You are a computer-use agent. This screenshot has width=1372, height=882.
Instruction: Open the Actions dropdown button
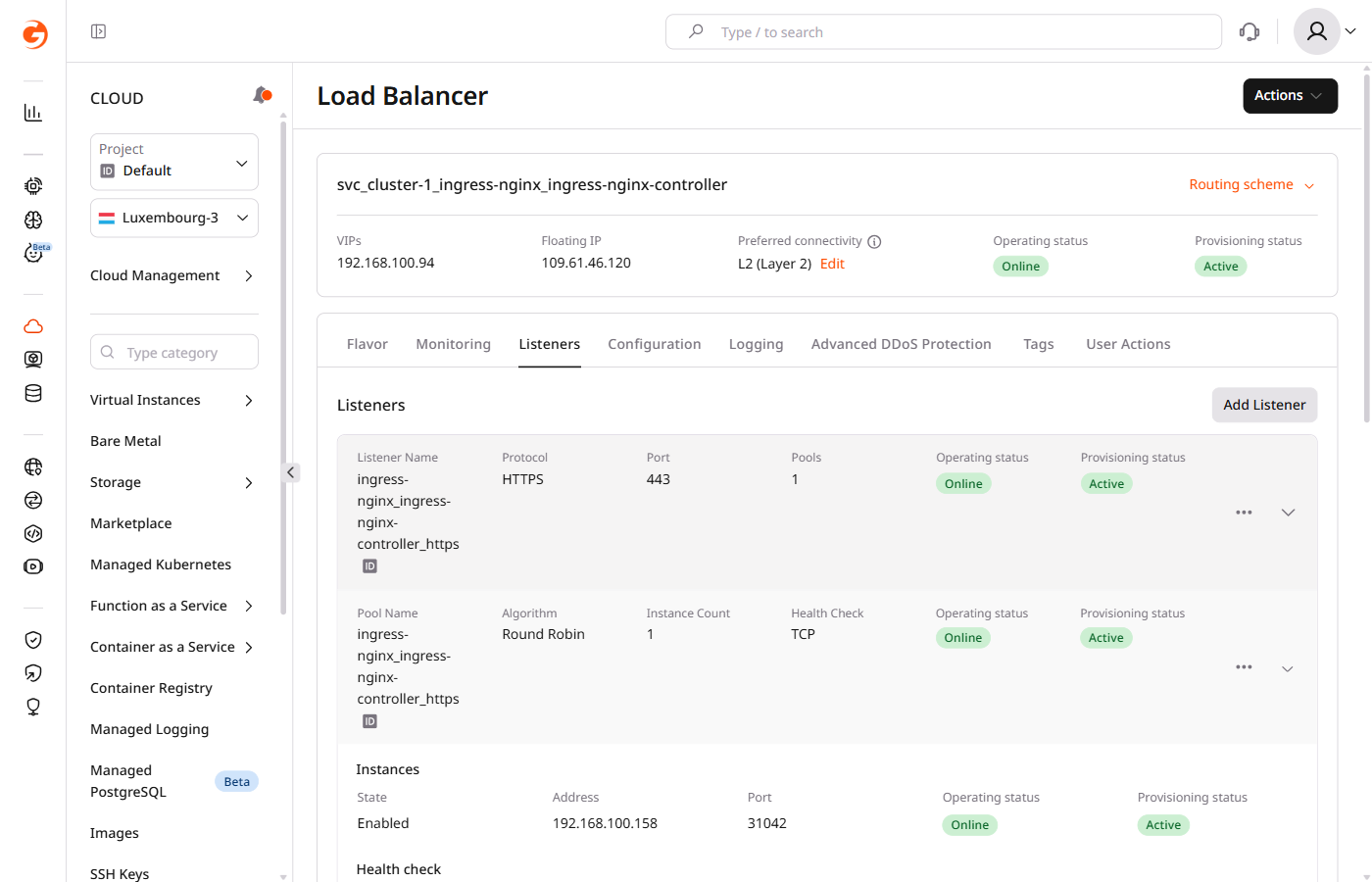click(x=1290, y=96)
